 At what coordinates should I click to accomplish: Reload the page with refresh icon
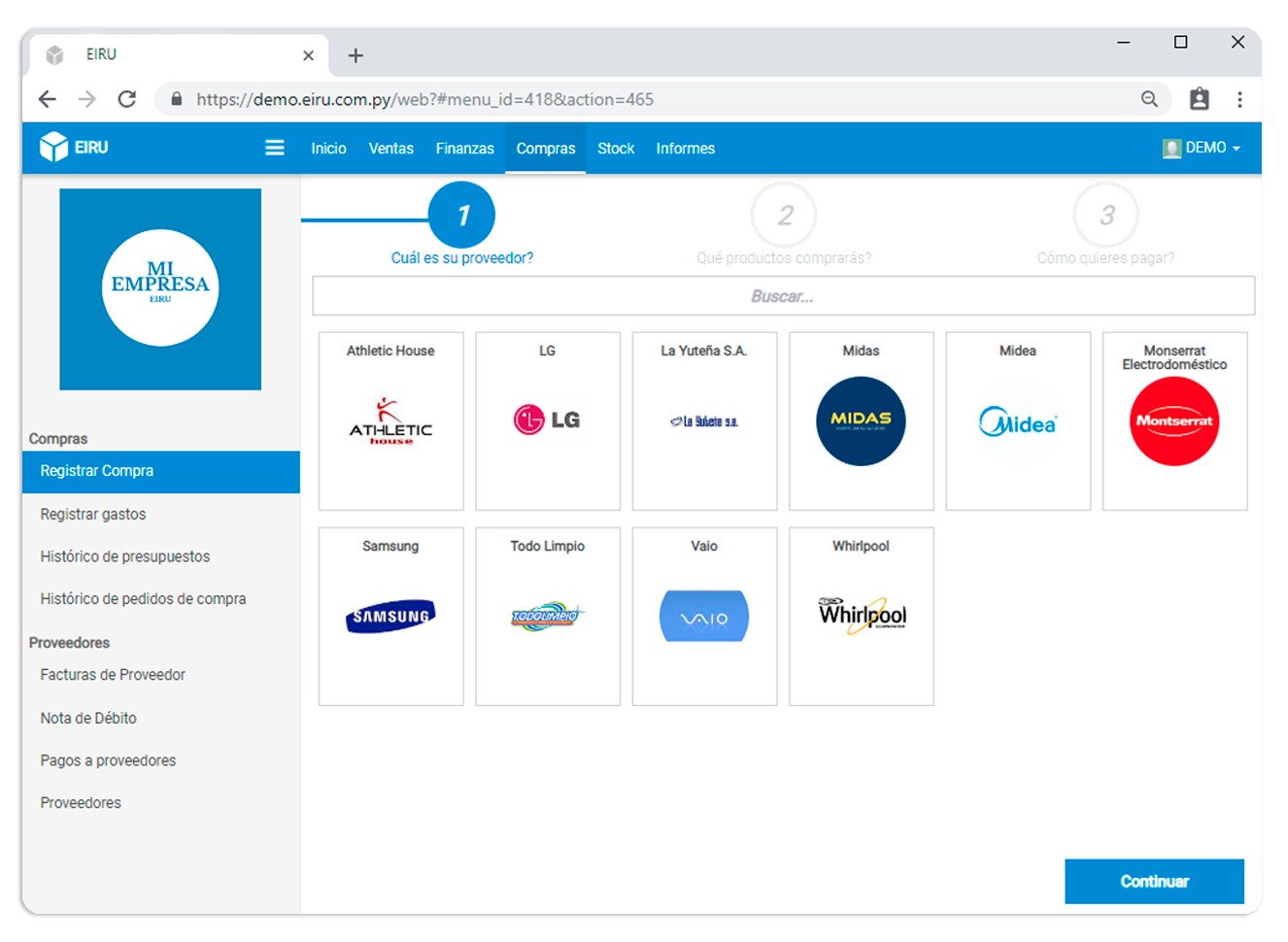tap(127, 99)
